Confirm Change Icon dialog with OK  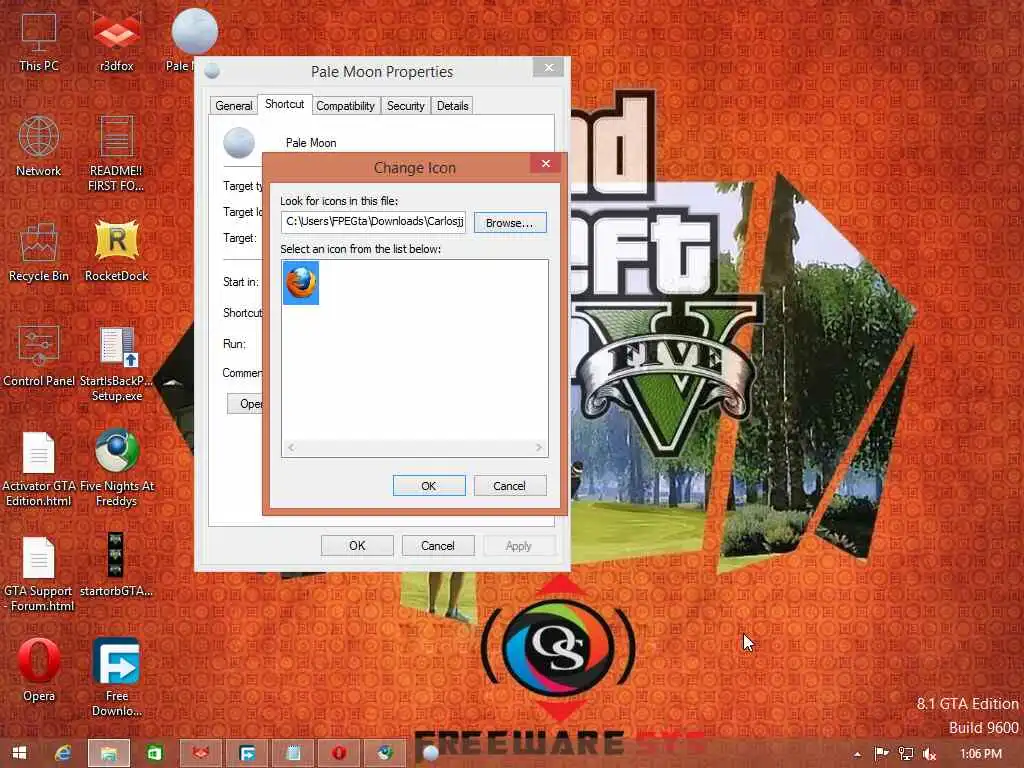click(x=429, y=485)
